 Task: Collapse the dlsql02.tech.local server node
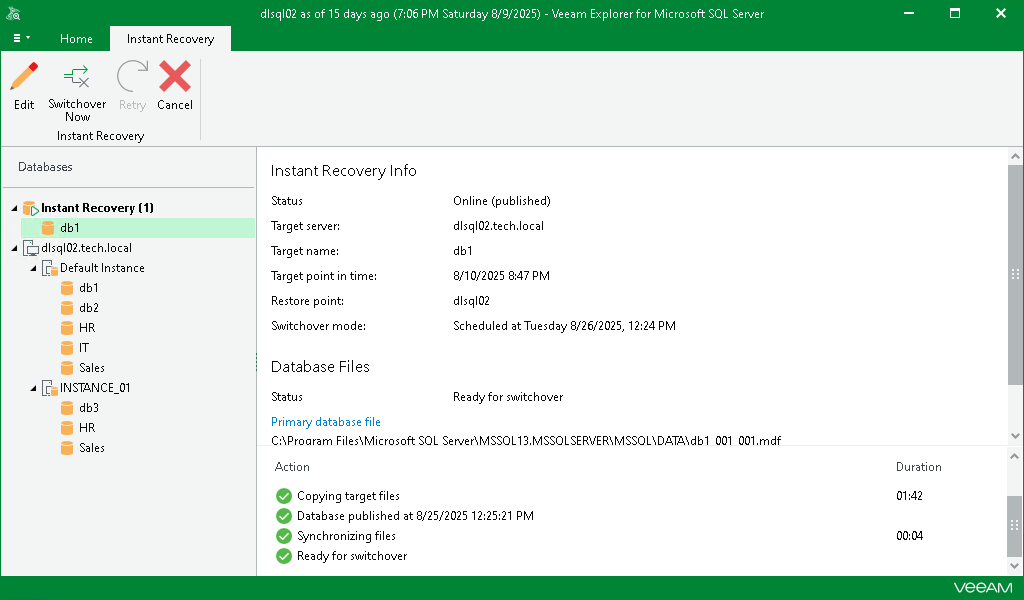coord(14,248)
